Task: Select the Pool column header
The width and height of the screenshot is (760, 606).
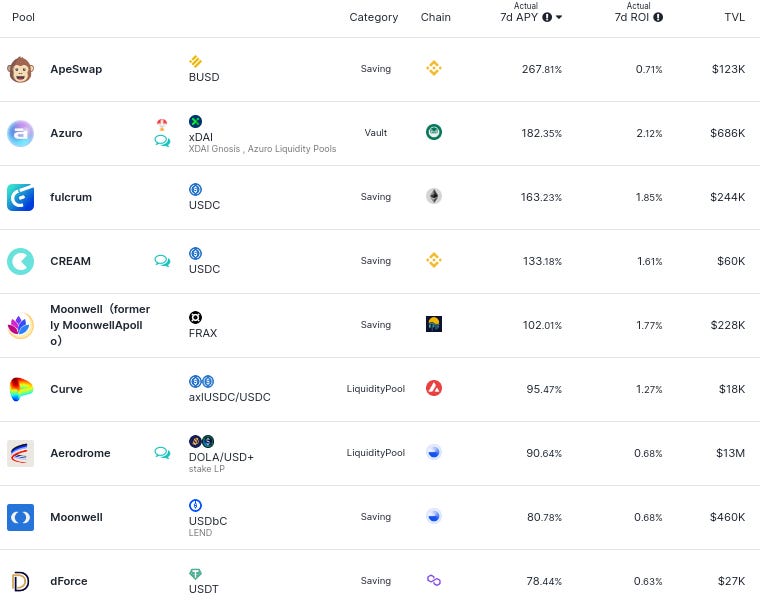Action: pos(23,17)
